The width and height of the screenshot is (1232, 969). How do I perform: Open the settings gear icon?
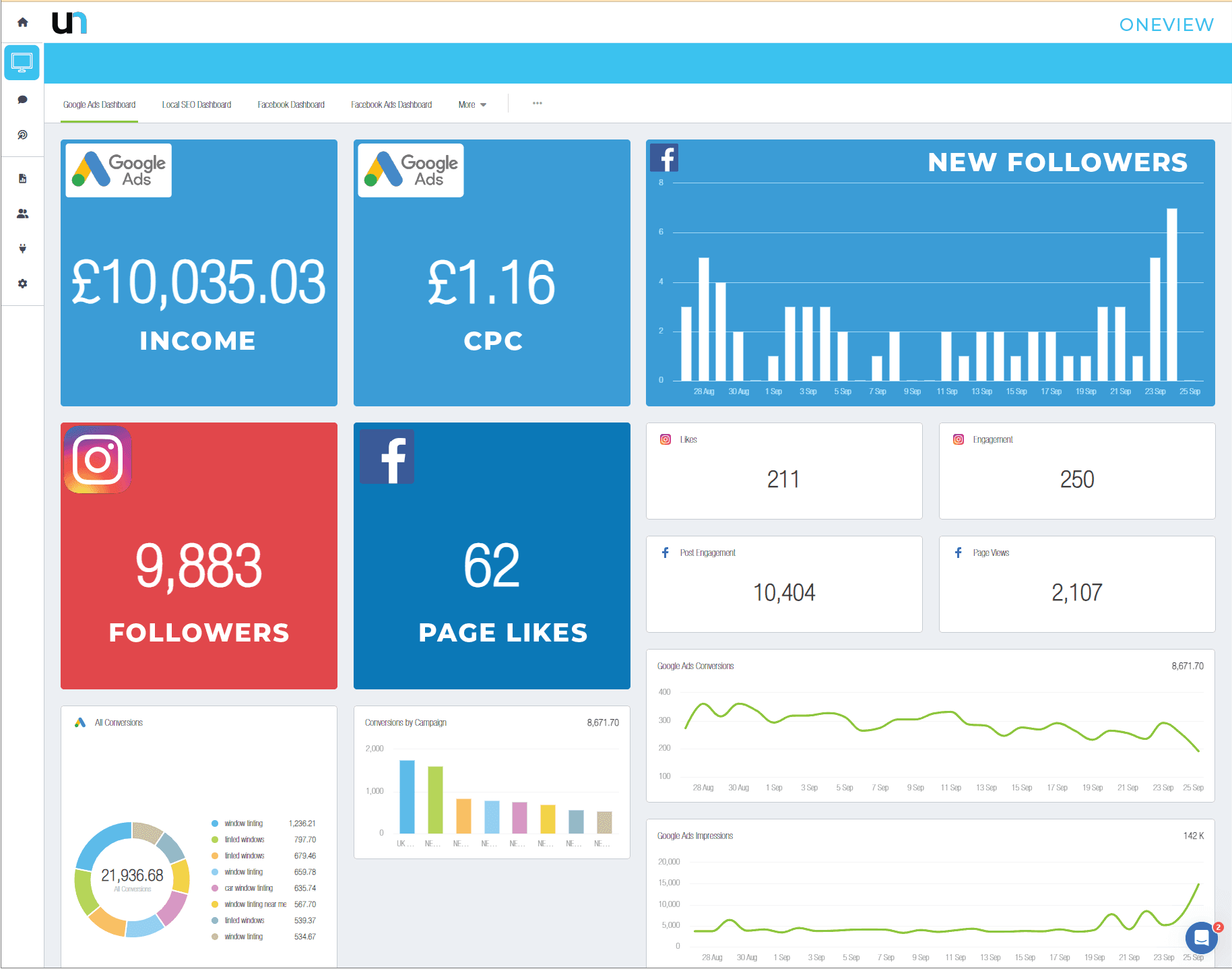tap(22, 284)
